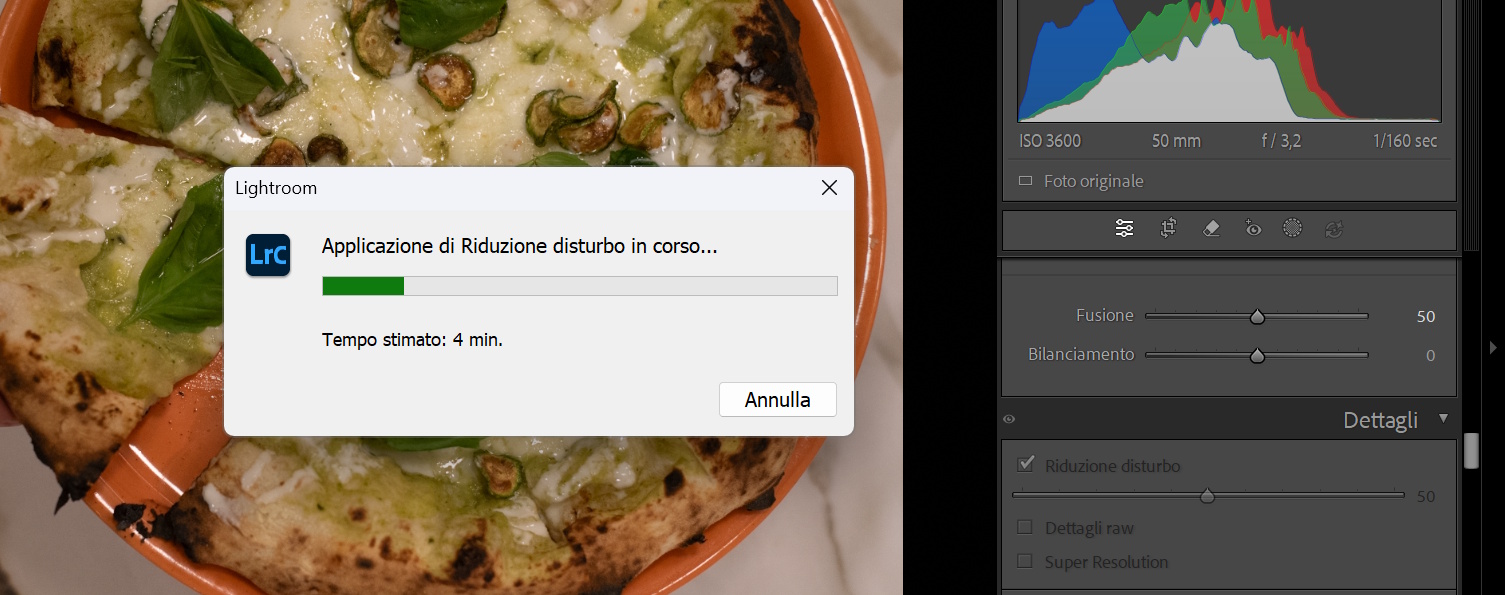This screenshot has width=1505, height=595.
Task: Click the Dettagli panel title
Action: (1380, 421)
